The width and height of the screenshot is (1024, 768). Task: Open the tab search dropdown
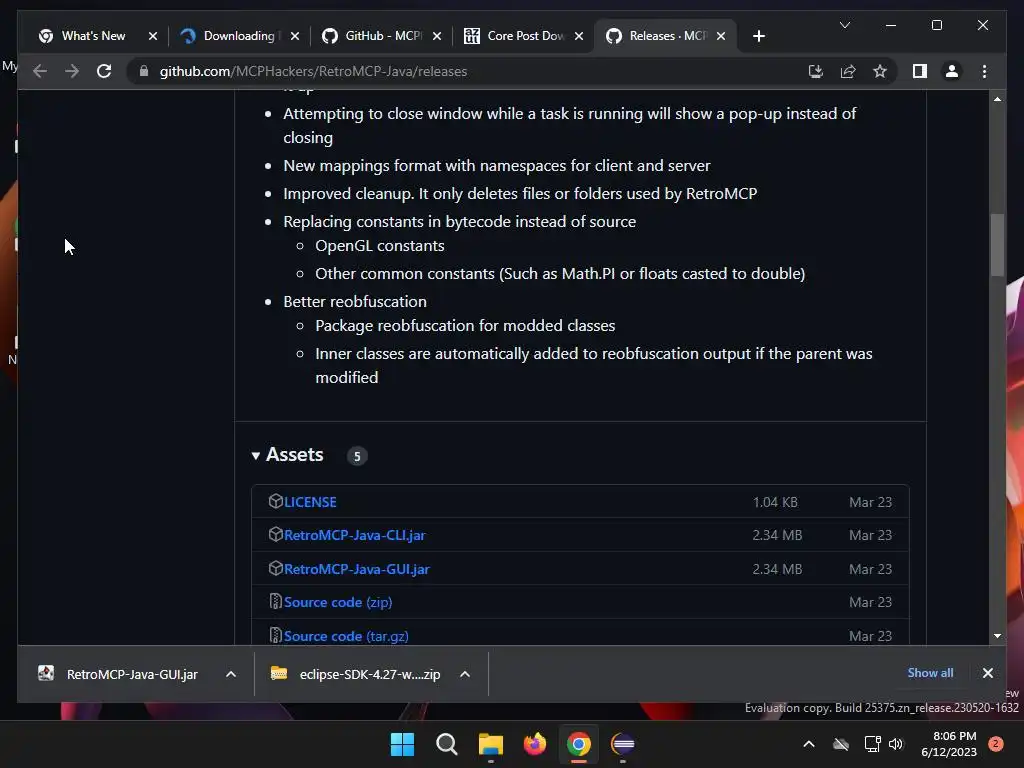(844, 25)
